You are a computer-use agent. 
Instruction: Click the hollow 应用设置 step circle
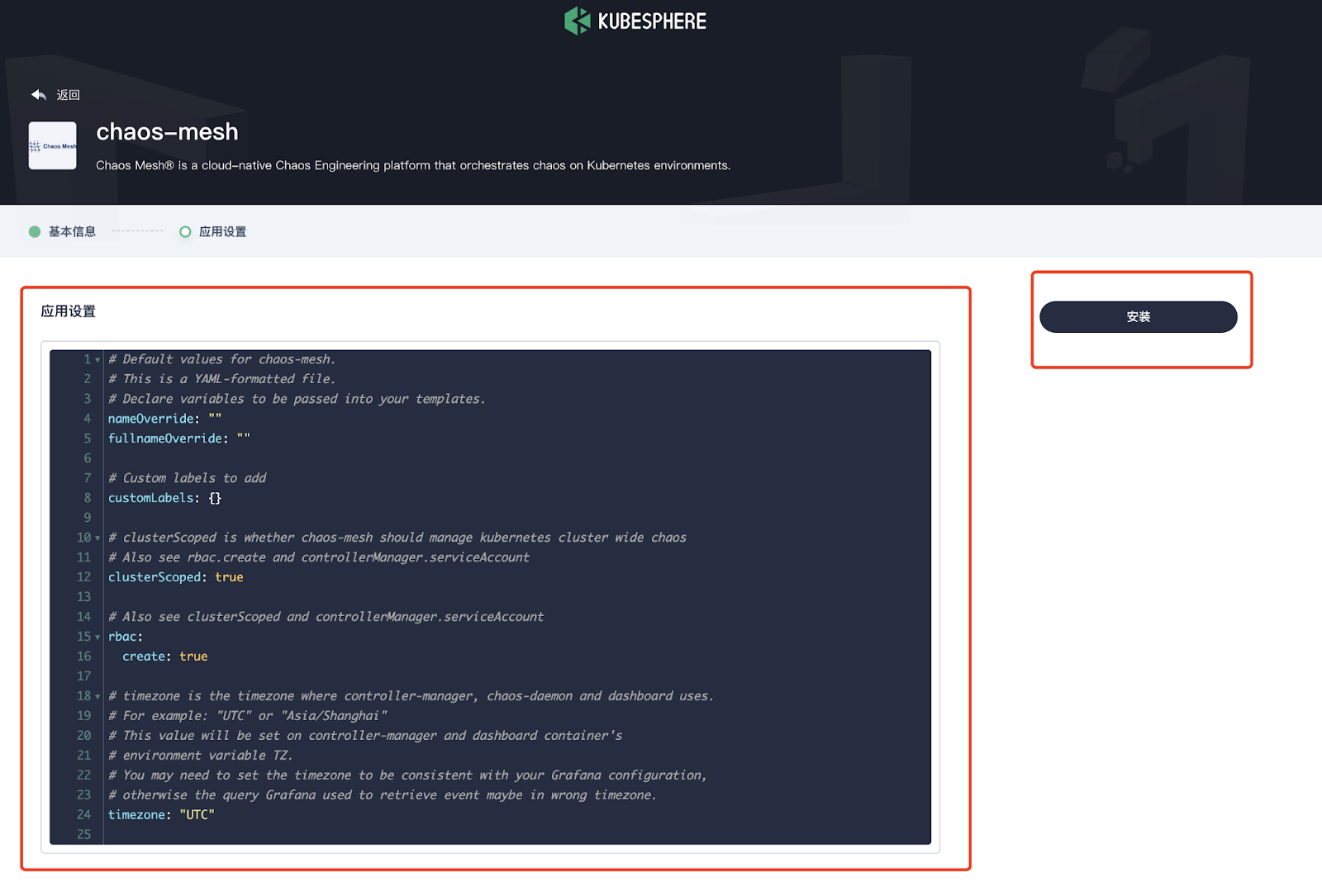tap(185, 231)
